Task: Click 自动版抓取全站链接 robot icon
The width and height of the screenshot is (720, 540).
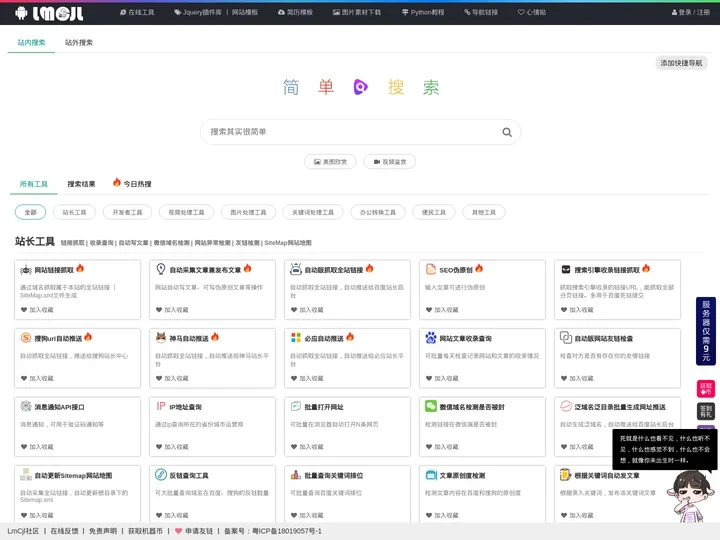Action: click(x=296, y=270)
